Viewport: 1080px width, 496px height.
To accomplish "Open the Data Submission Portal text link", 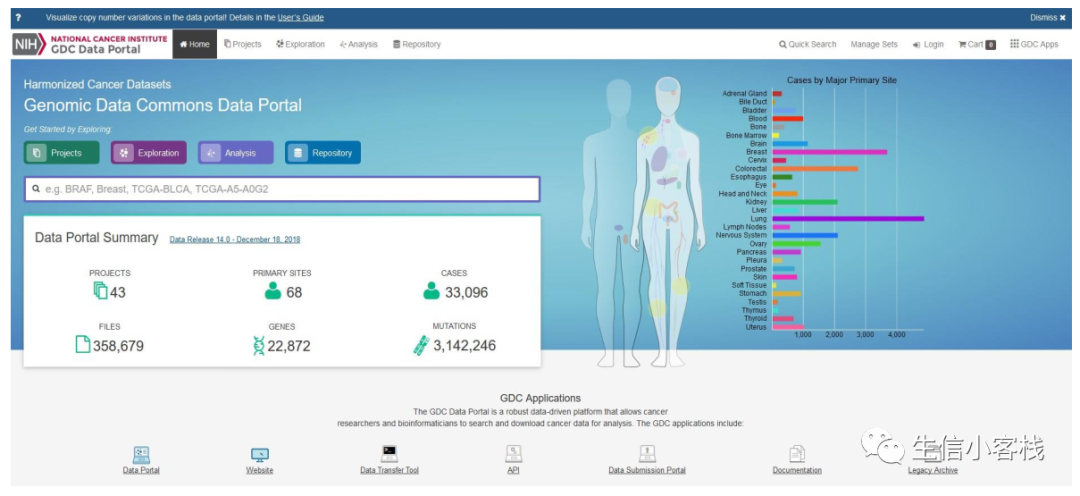I will point(647,471).
